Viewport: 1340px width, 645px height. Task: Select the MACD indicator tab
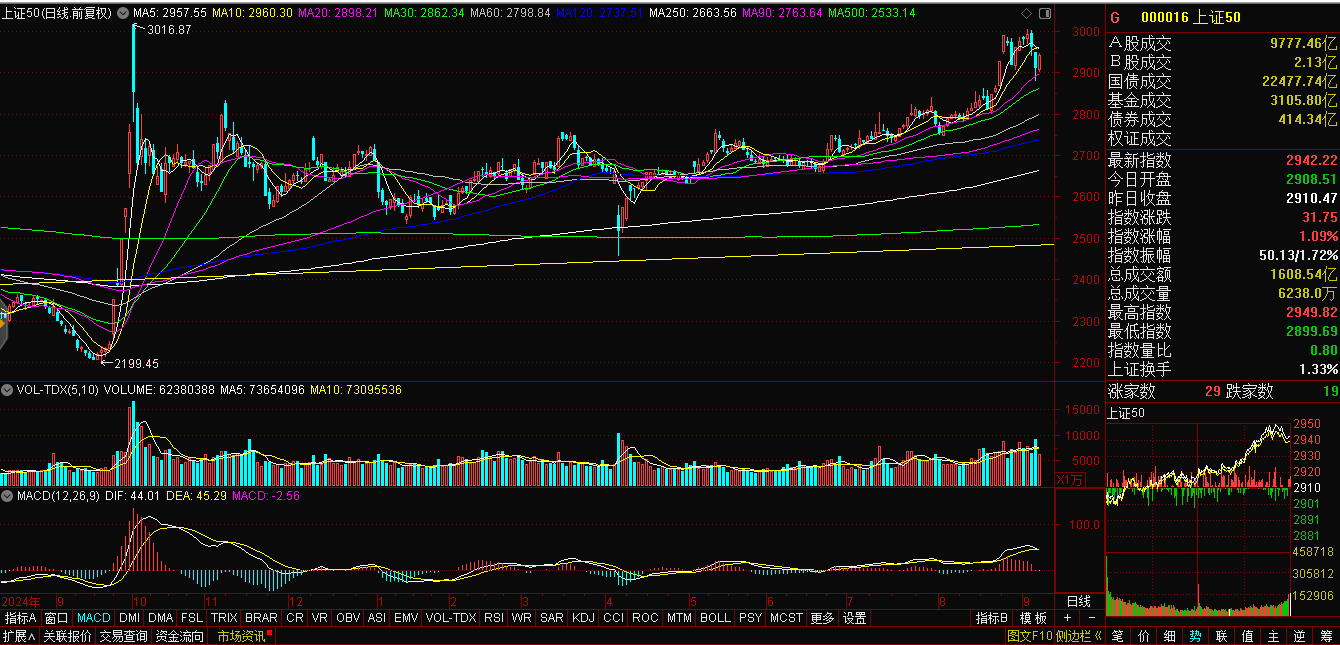click(x=94, y=618)
